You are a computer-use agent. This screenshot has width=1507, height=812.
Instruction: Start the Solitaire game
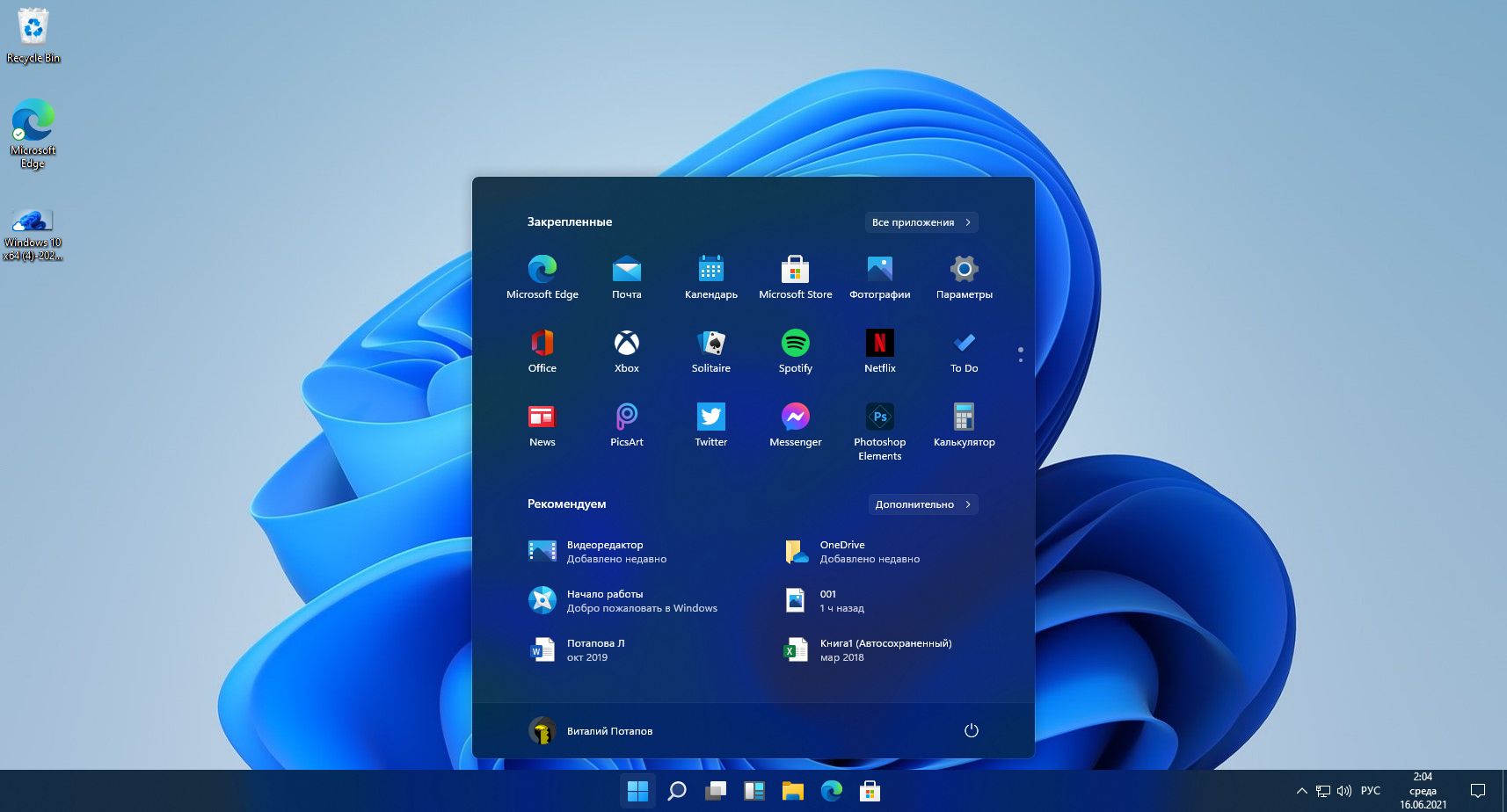[x=711, y=351]
